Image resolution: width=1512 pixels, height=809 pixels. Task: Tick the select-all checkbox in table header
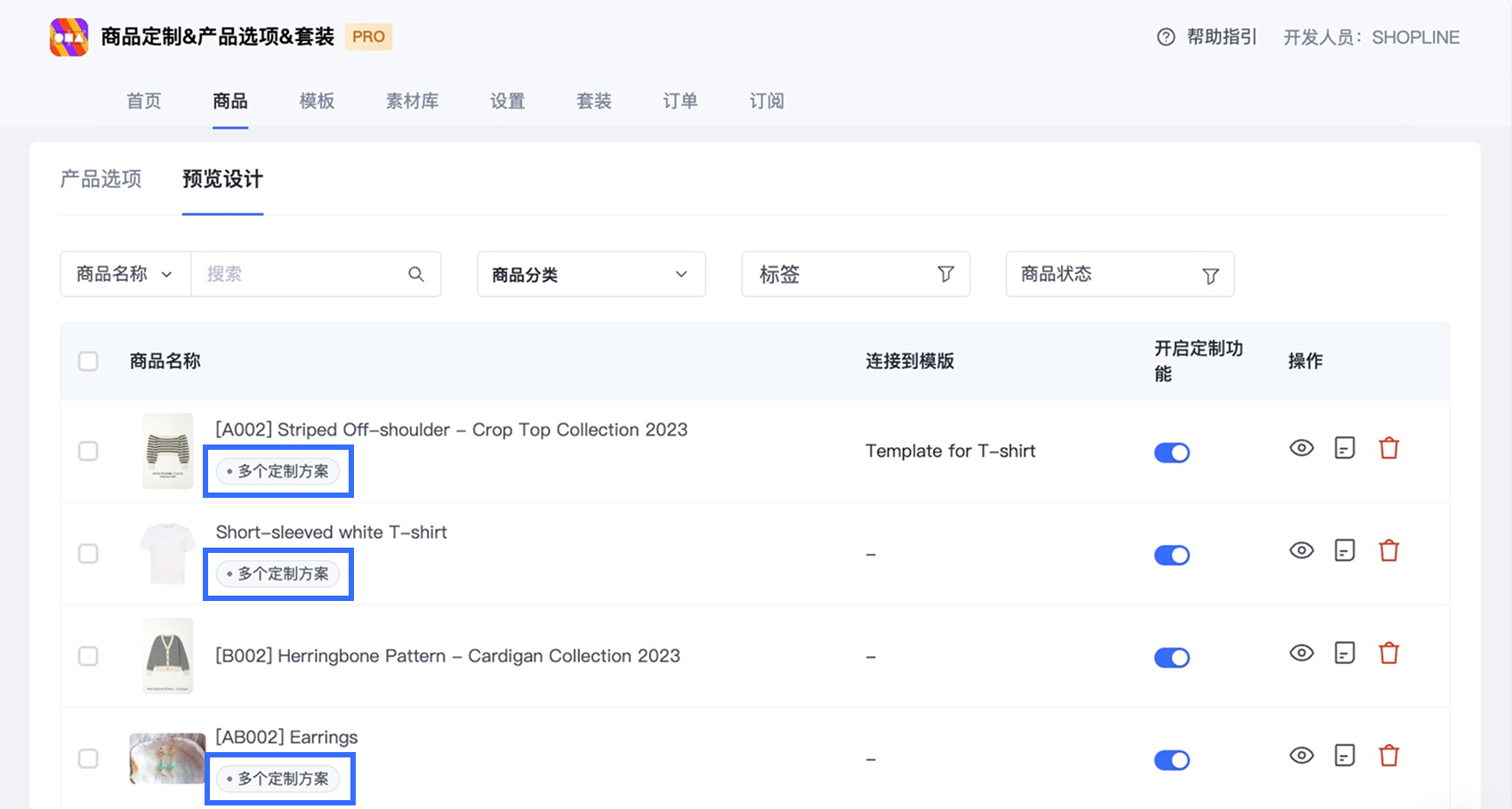[x=88, y=361]
